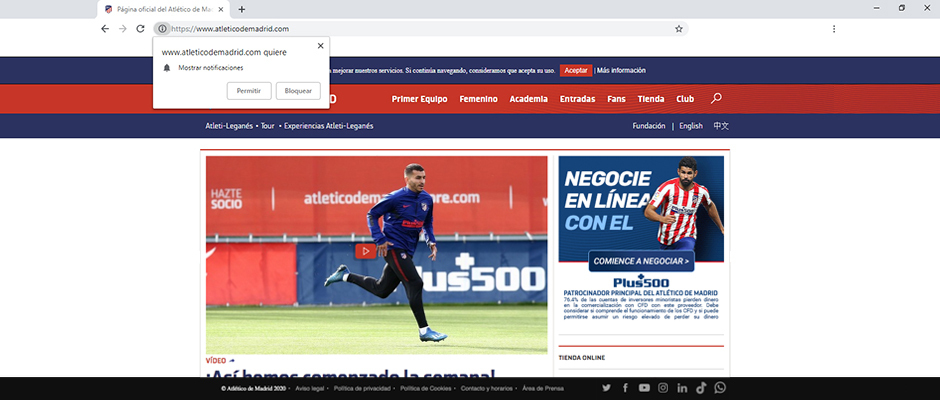Bookmark this page with the star icon
This screenshot has width=940, height=400.
pyautogui.click(x=679, y=29)
